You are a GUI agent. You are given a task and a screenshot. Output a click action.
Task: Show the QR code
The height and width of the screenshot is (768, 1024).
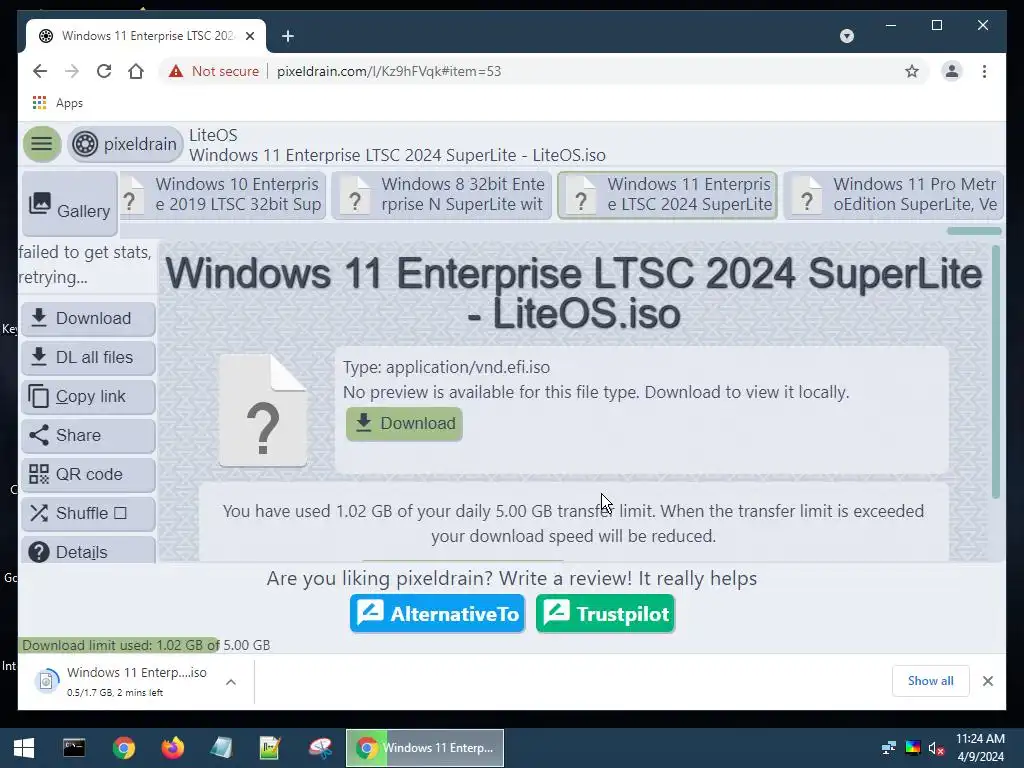coord(88,474)
